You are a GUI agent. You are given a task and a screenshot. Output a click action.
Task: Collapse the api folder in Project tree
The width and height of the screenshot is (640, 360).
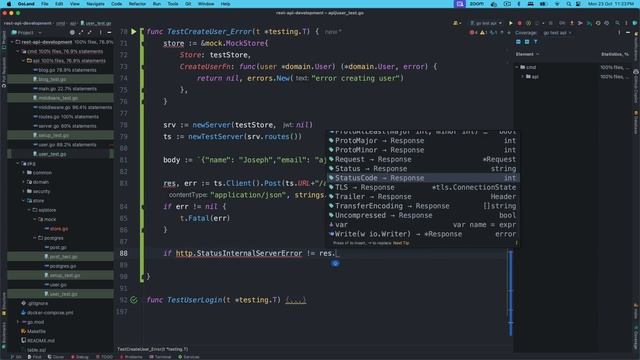click(x=24, y=61)
